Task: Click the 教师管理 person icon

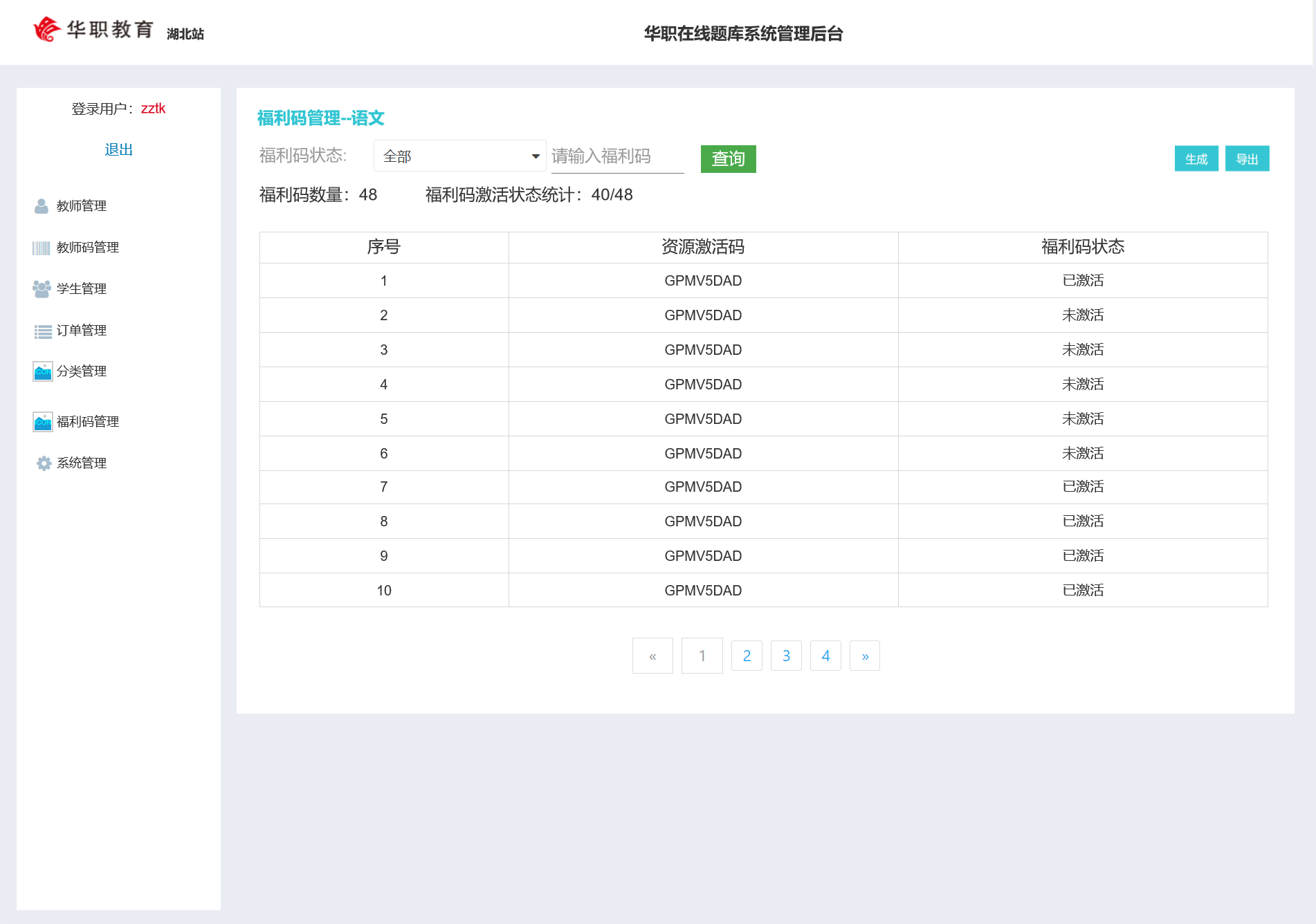Action: pyautogui.click(x=42, y=206)
